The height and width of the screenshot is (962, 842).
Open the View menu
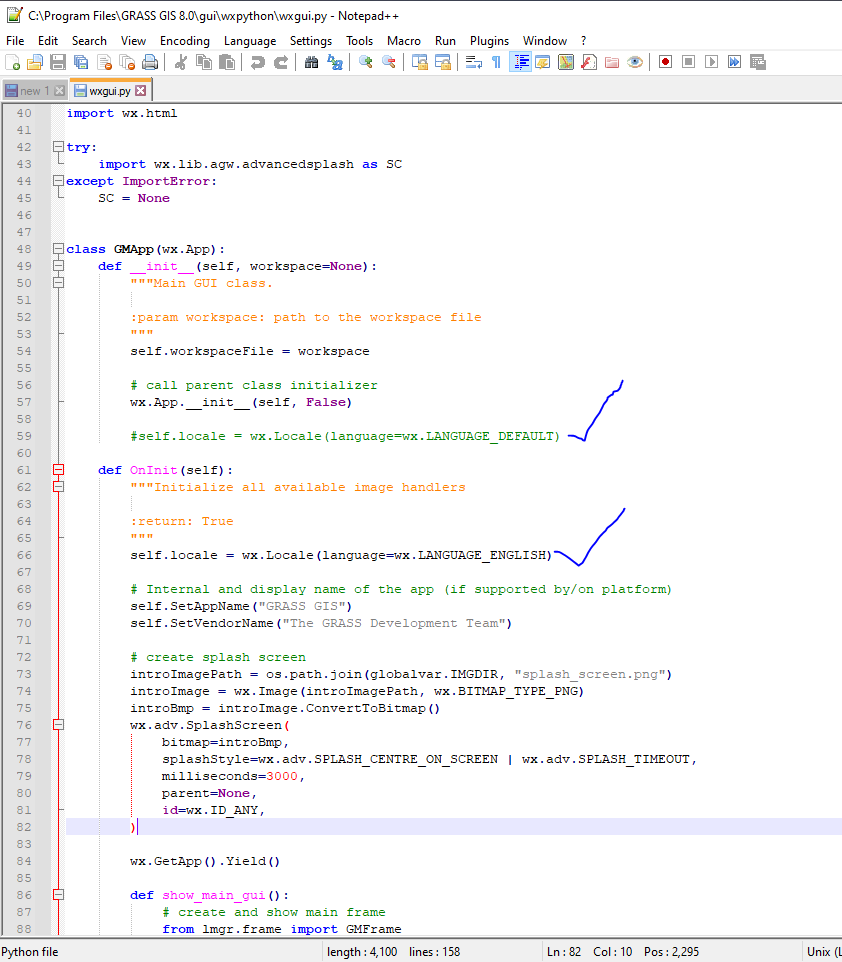(x=133, y=40)
